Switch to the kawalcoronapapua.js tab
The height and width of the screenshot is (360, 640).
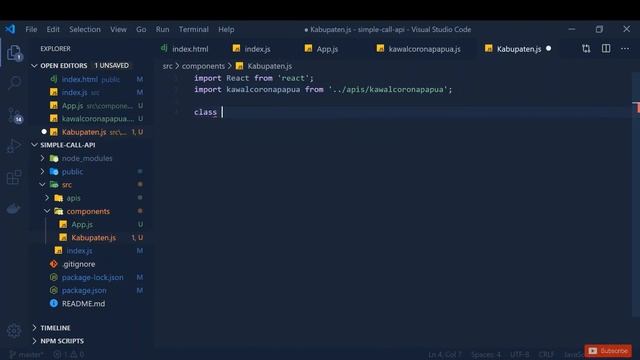[419, 49]
